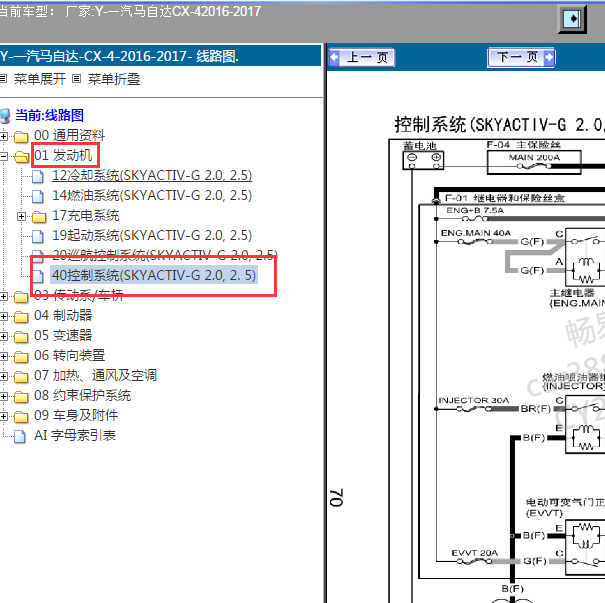This screenshot has width=605, height=603.
Task: Open 07 加热、通风及空调 entry
Action: click(x=95, y=376)
